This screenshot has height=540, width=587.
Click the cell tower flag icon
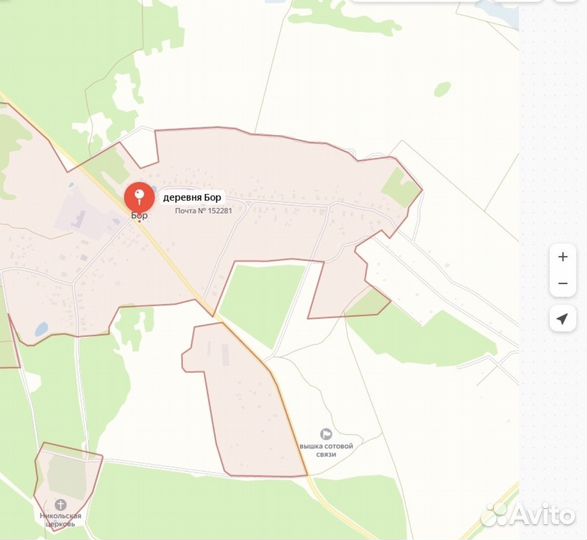[326, 434]
